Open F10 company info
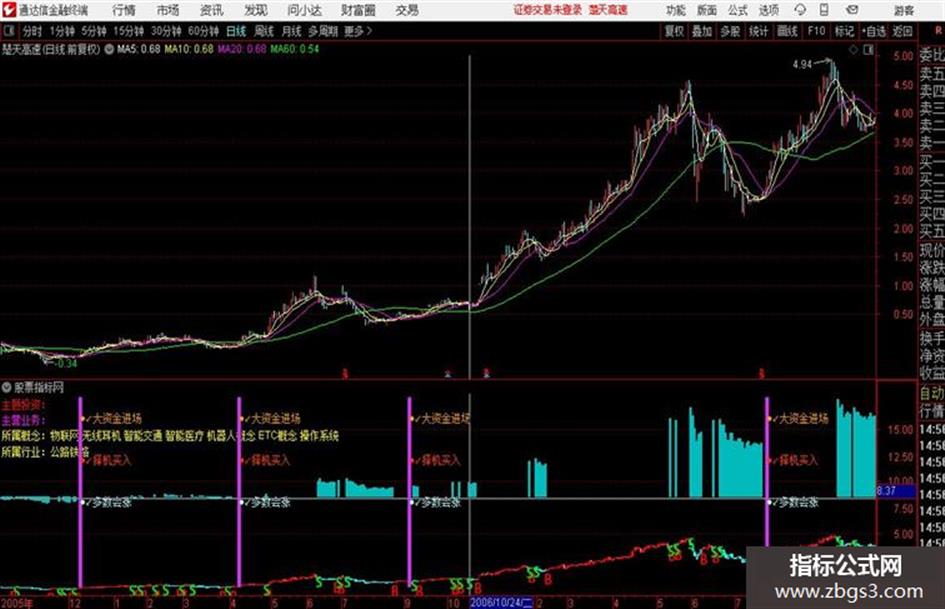945x609 pixels. point(816,31)
